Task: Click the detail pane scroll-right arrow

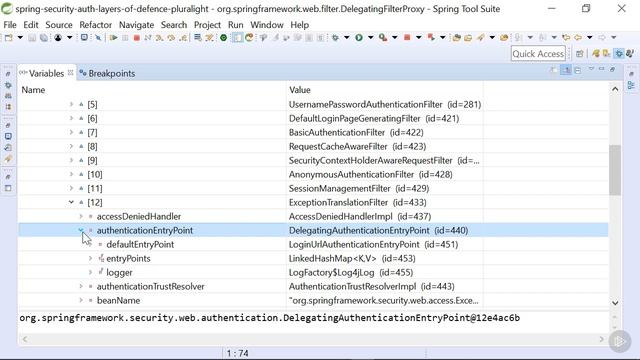Action: [601, 339]
